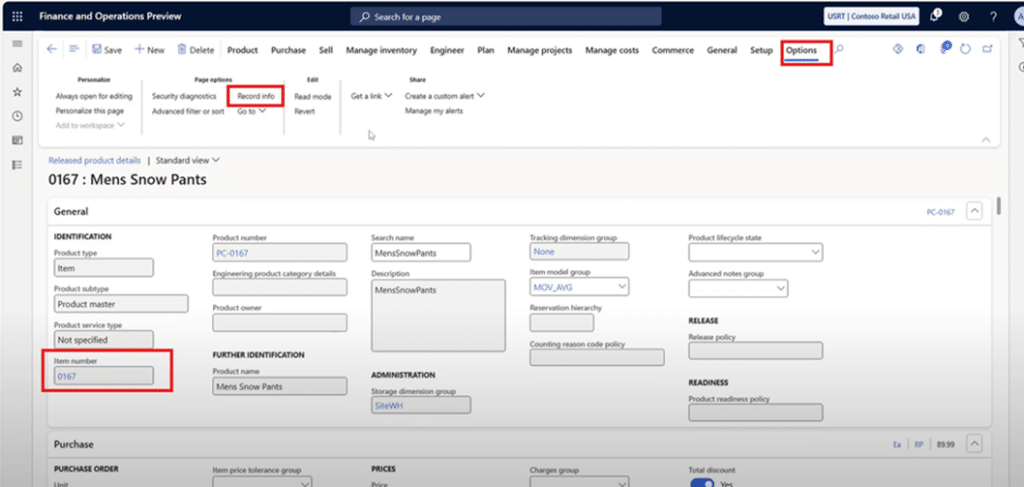Click the USRT Contoso Retail USA company picker
Image resolution: width=1024 pixels, height=487 pixels.
(x=871, y=16)
